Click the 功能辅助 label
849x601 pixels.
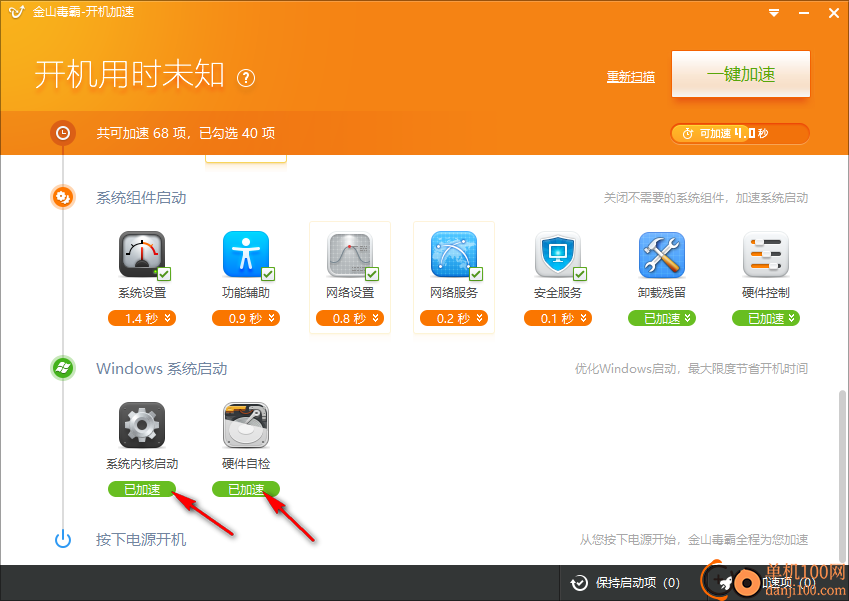pos(246,293)
